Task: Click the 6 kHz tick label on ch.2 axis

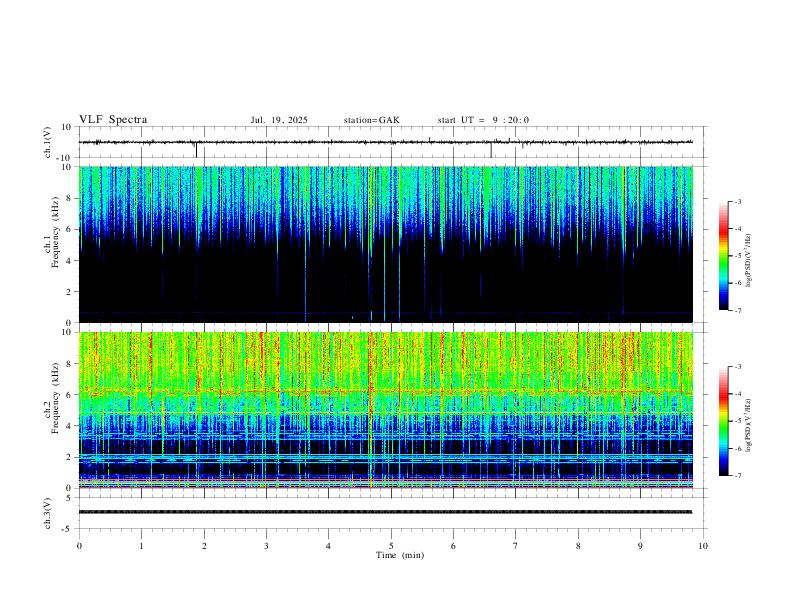Action: click(x=70, y=395)
